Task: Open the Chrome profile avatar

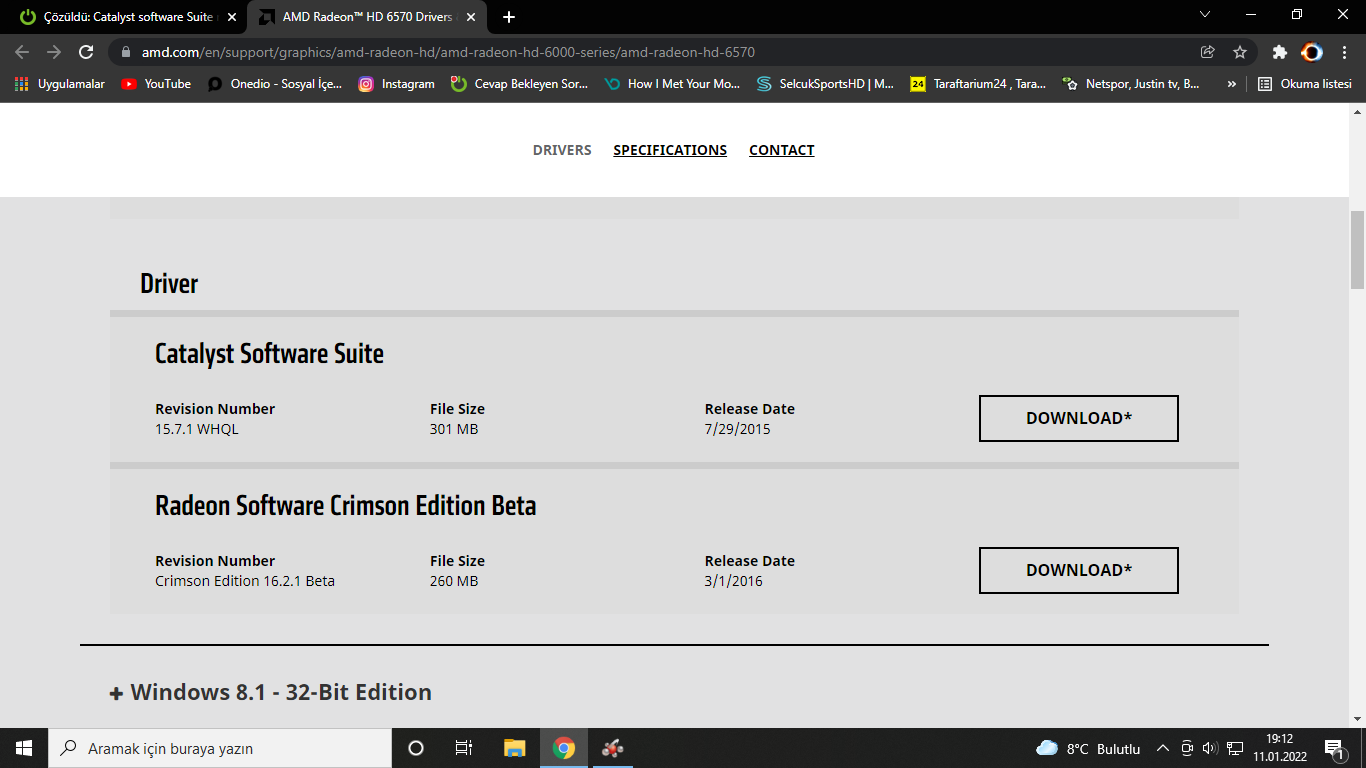Action: point(1311,52)
